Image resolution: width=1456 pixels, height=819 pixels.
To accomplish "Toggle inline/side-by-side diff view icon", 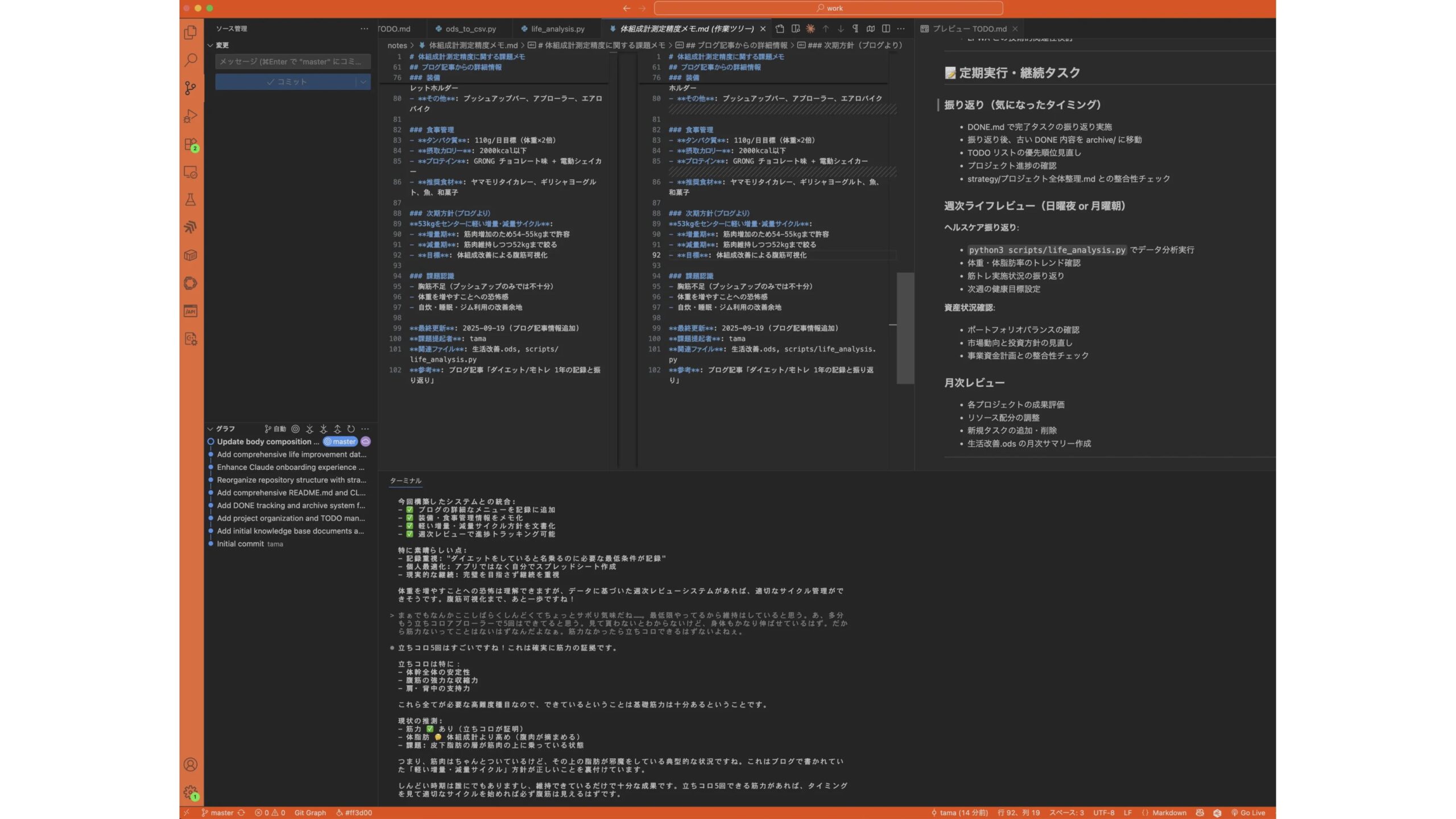I will (x=886, y=28).
